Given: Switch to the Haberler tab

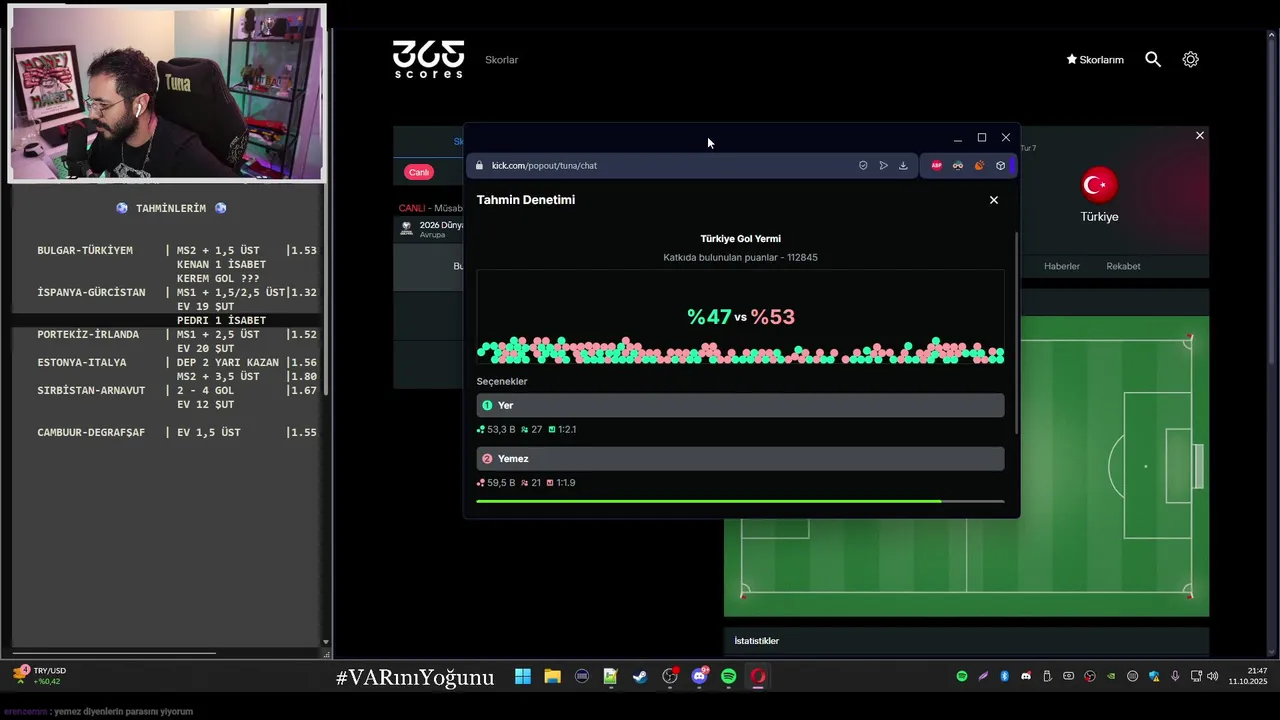Looking at the screenshot, I should [x=1062, y=266].
